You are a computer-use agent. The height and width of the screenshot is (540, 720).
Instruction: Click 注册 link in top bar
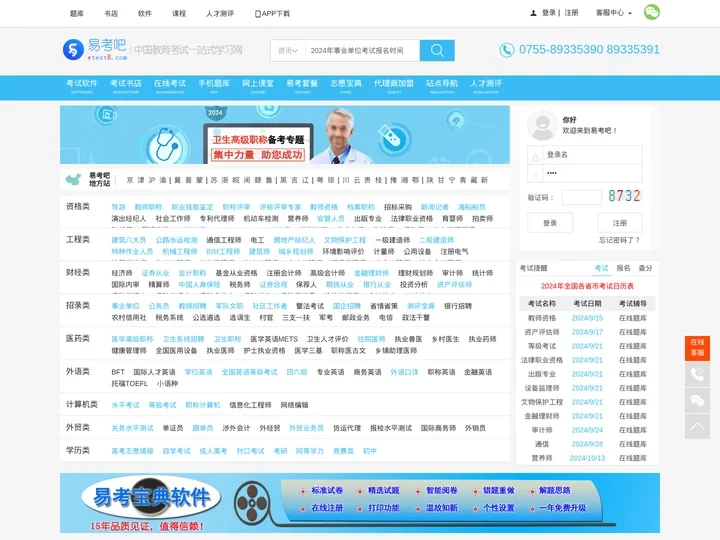(x=571, y=13)
